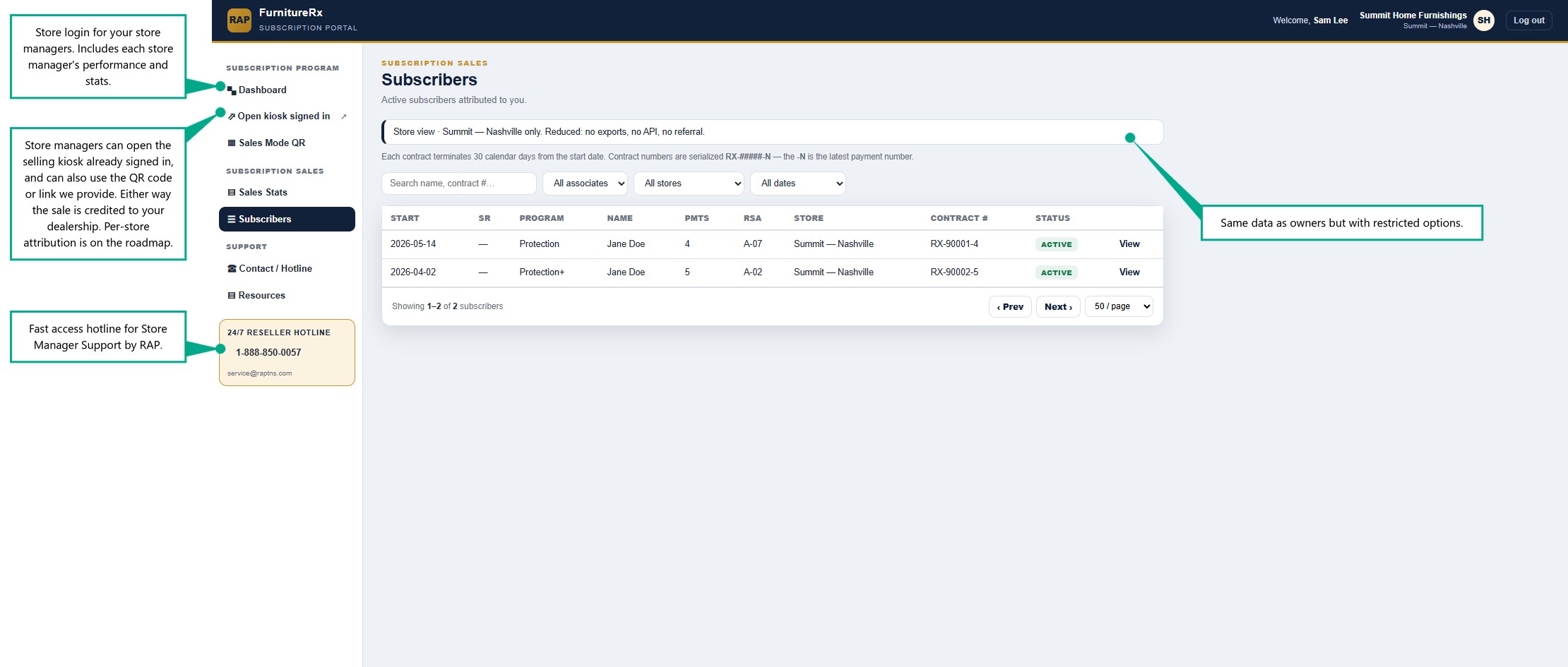Click RSA cell A-02

click(753, 272)
